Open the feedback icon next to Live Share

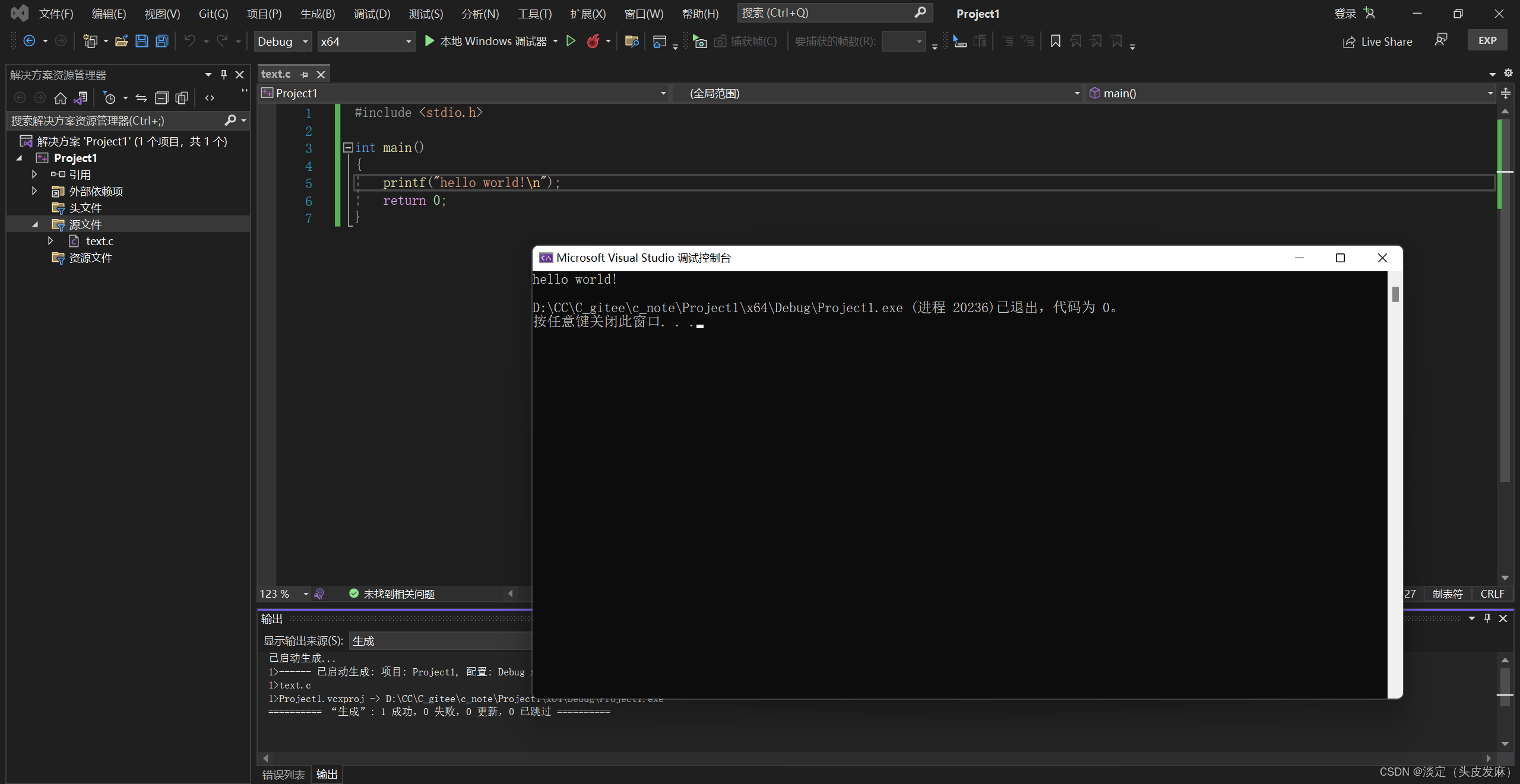1441,40
